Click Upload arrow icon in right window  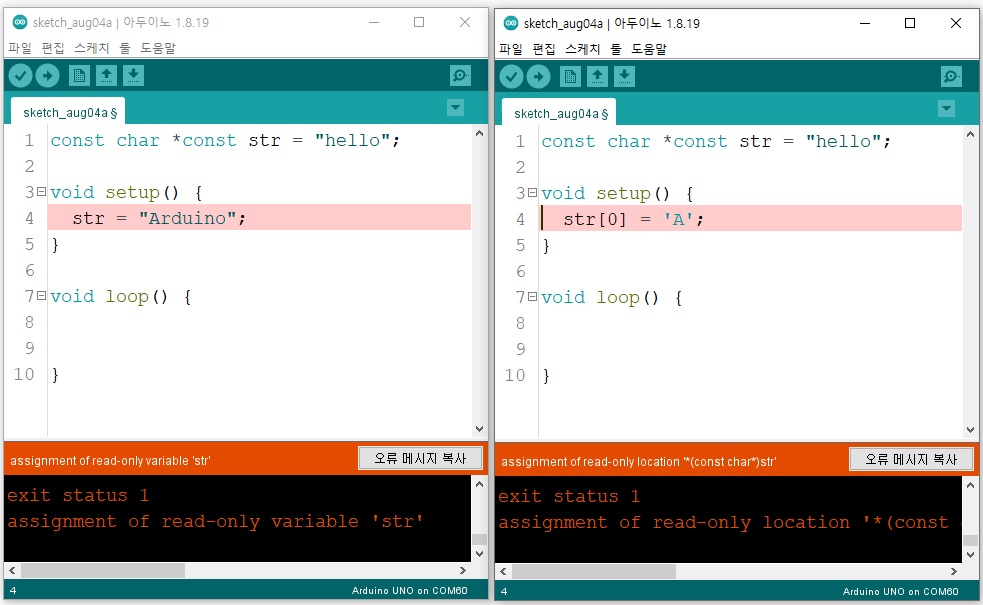coord(539,77)
